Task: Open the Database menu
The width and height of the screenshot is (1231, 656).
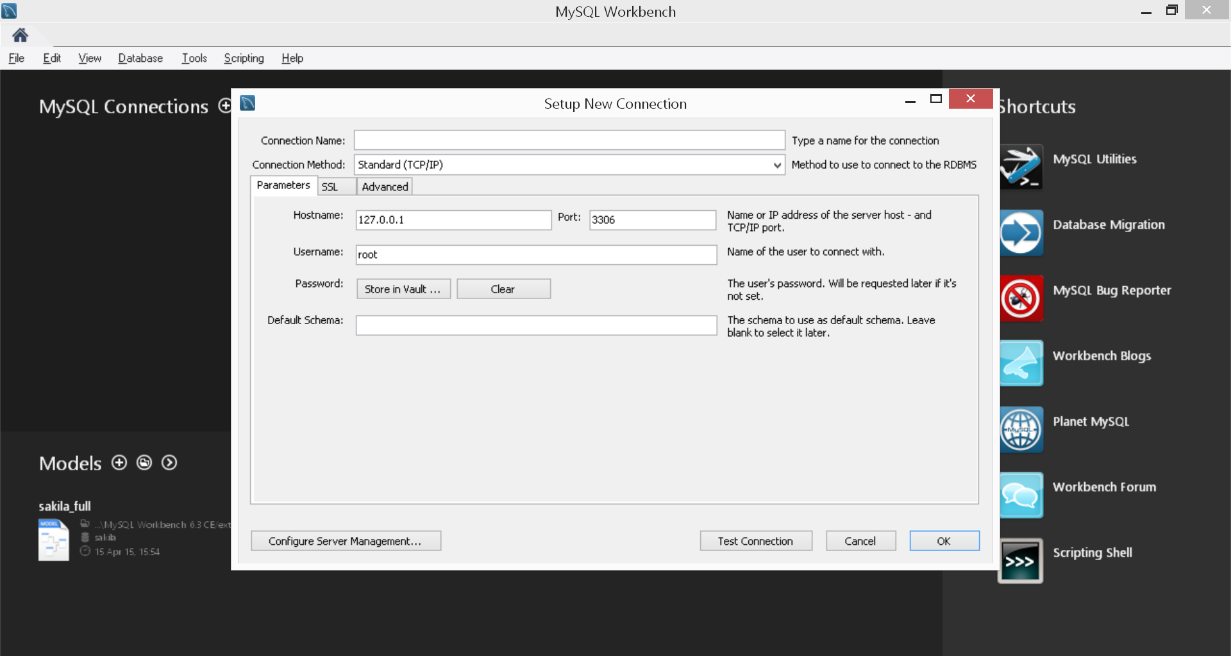Action: point(140,58)
